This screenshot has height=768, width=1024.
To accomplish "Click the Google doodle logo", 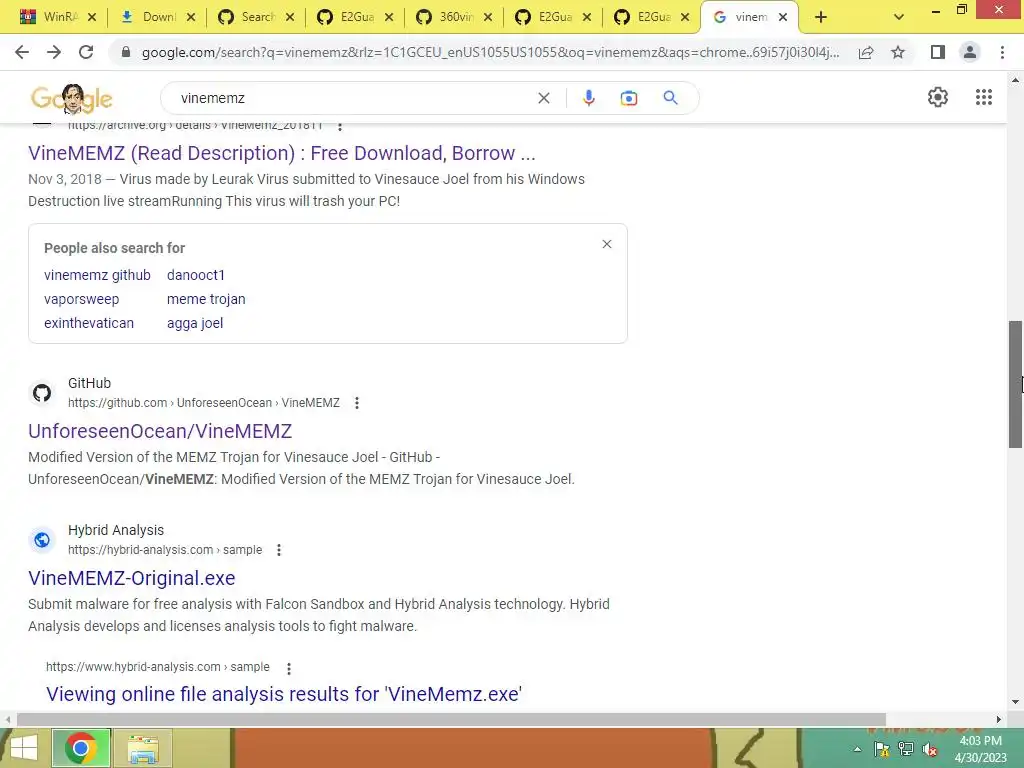I will pos(72,99).
